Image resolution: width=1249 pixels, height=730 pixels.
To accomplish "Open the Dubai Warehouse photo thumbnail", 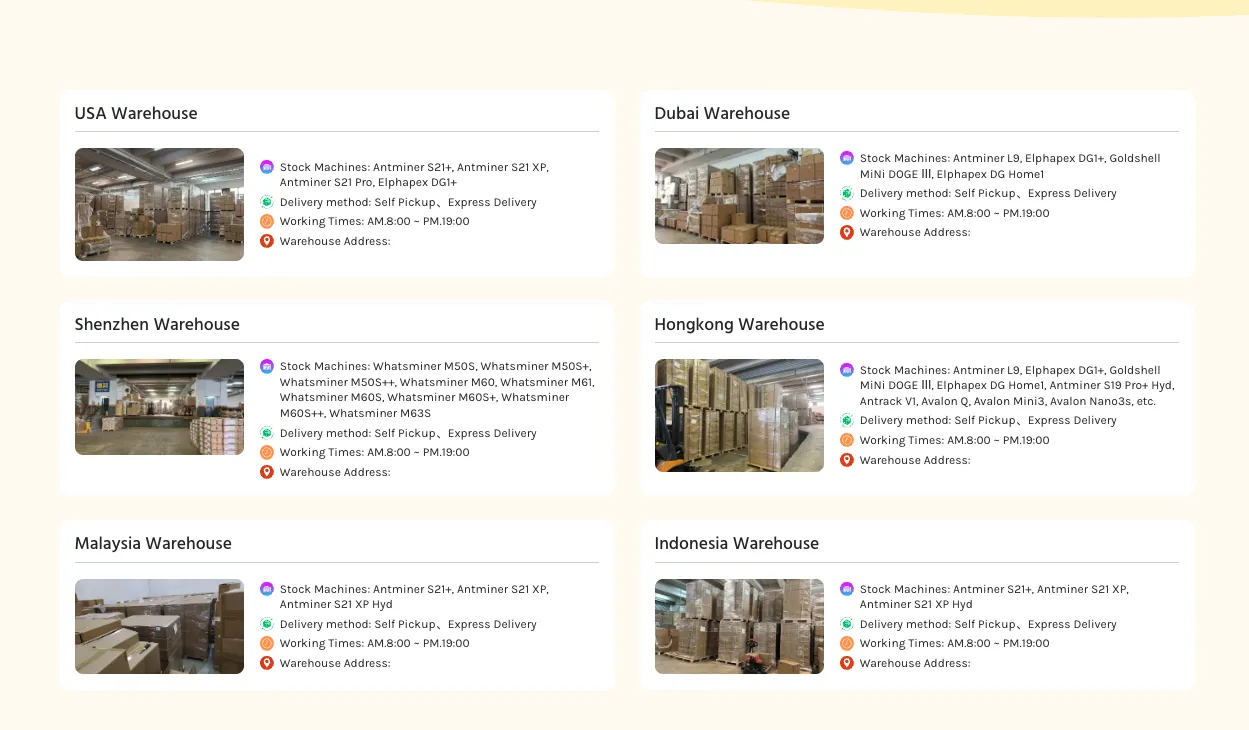I will (x=739, y=196).
